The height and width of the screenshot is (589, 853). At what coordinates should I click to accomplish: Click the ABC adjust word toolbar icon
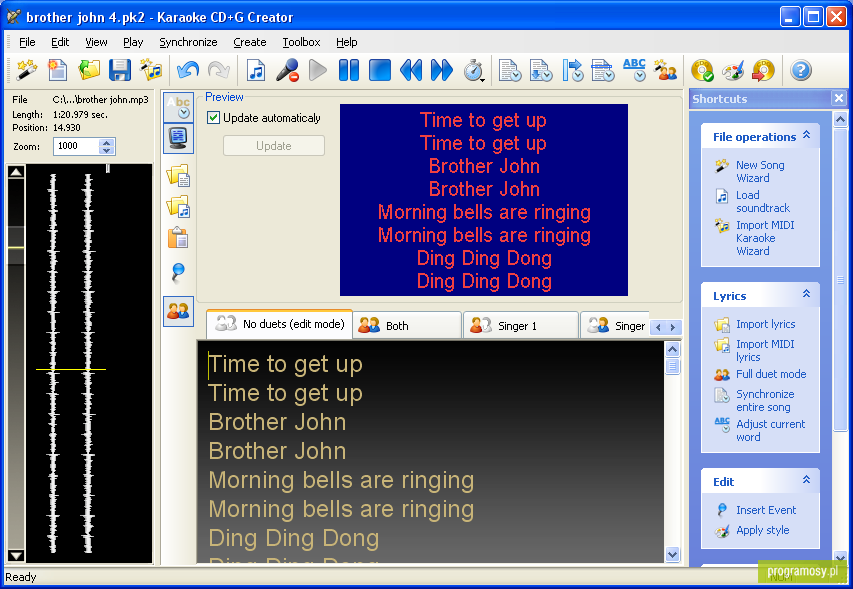[634, 70]
